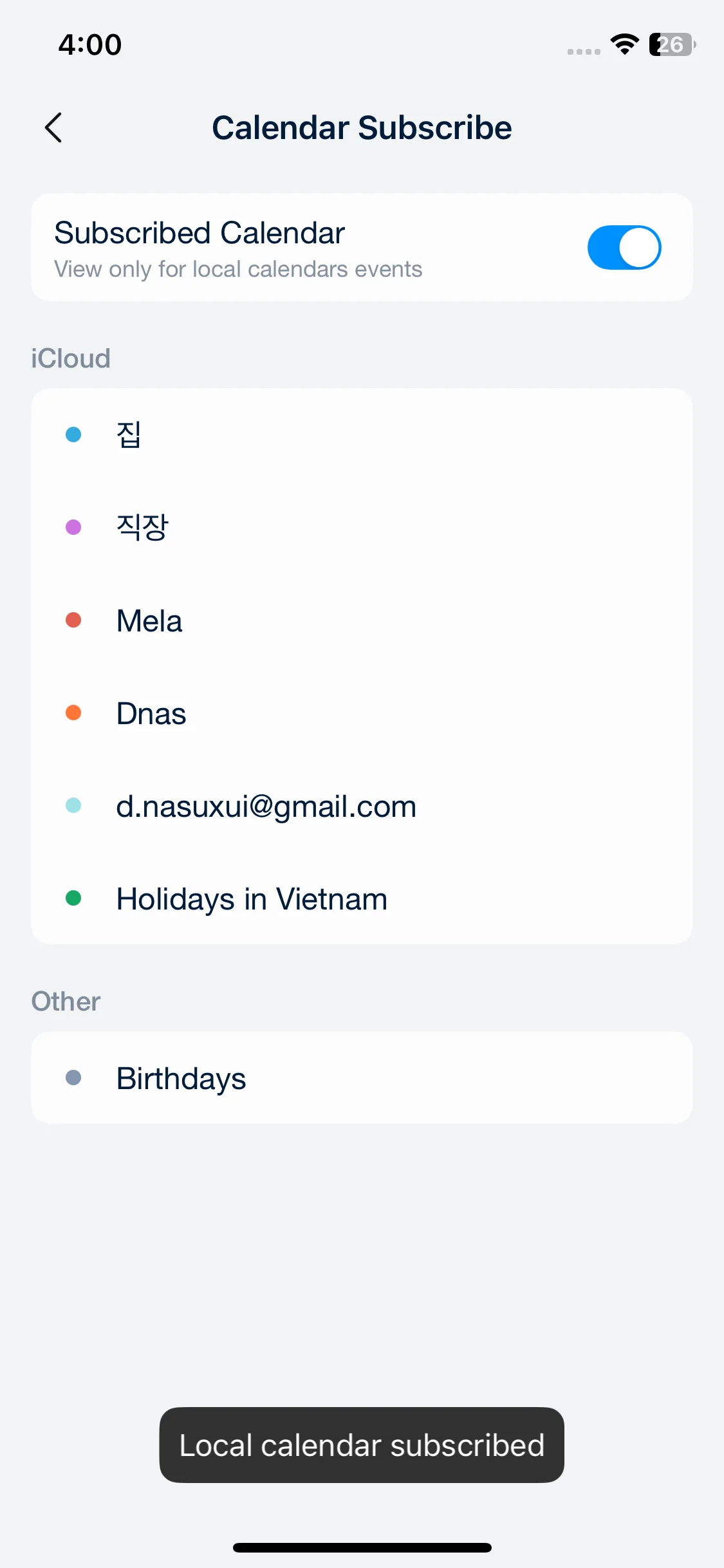
Task: Tap the cellular signal dots icon
Action: tap(584, 51)
